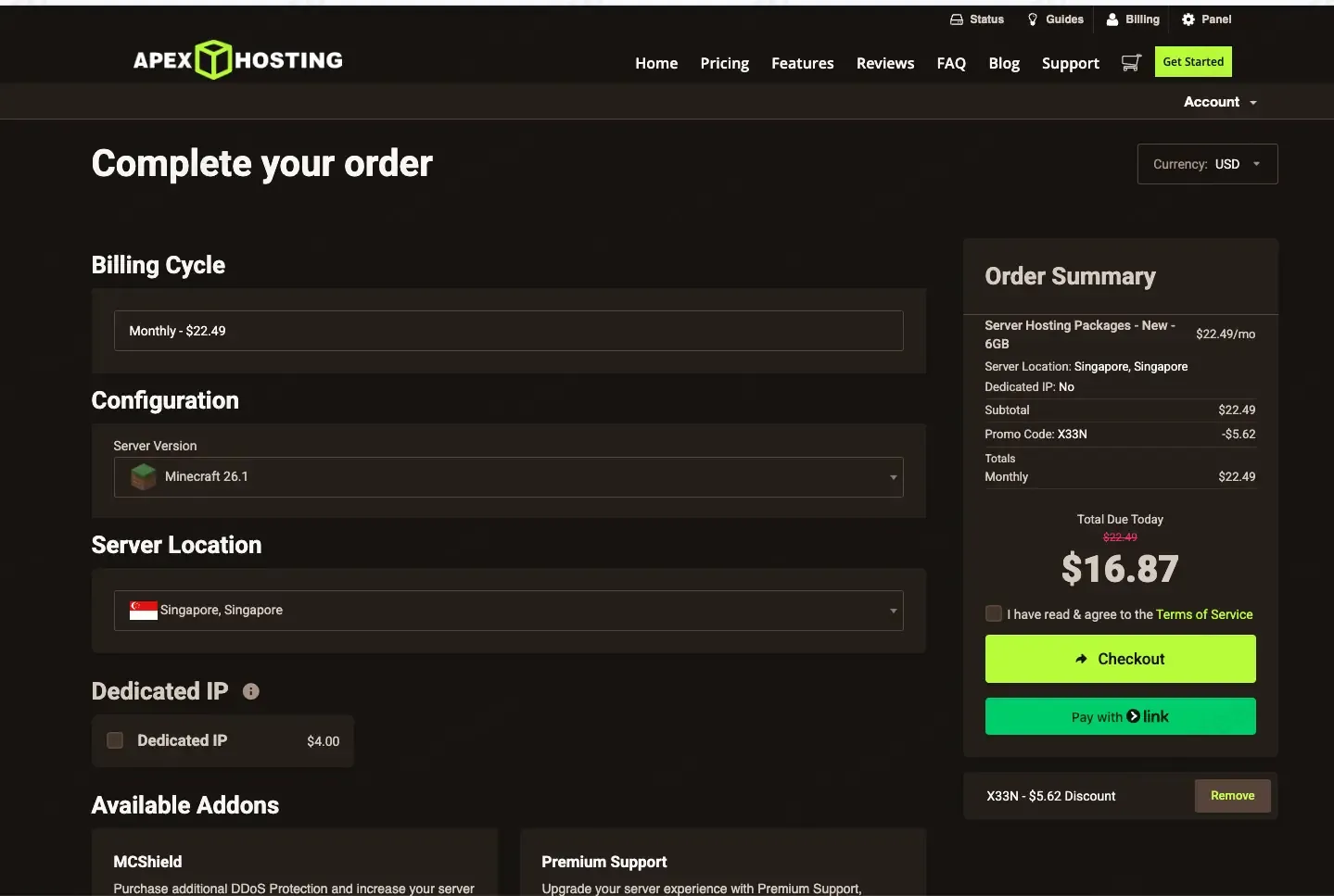
Task: Check the Terms of Service agreement box
Action: (x=994, y=613)
